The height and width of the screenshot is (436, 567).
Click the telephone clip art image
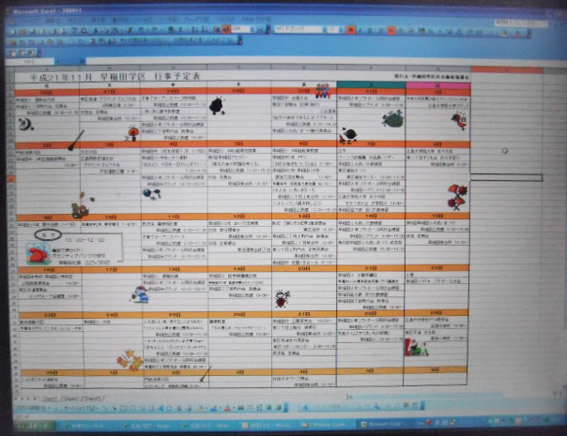coord(37,254)
